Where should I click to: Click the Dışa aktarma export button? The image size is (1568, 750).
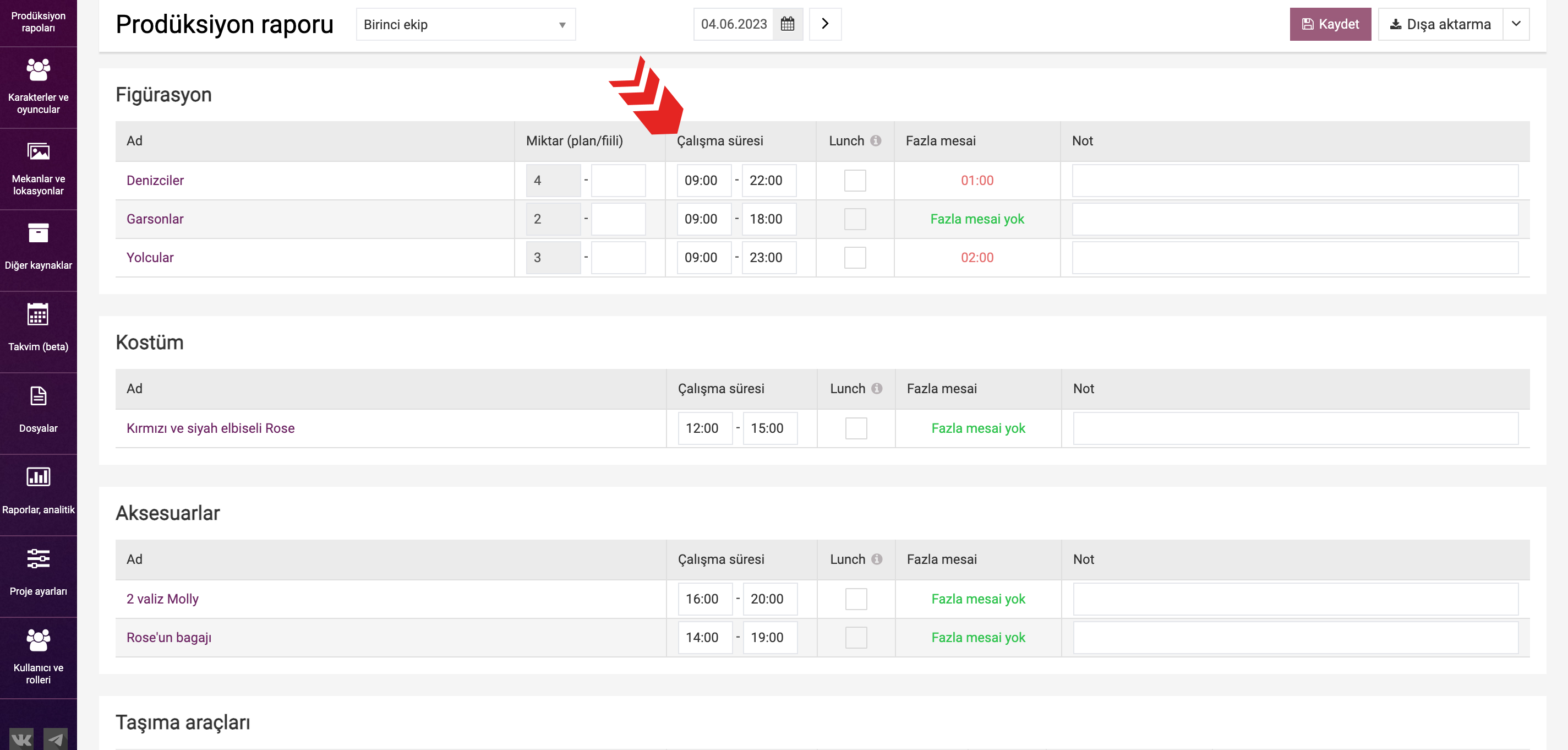pyautogui.click(x=1440, y=24)
